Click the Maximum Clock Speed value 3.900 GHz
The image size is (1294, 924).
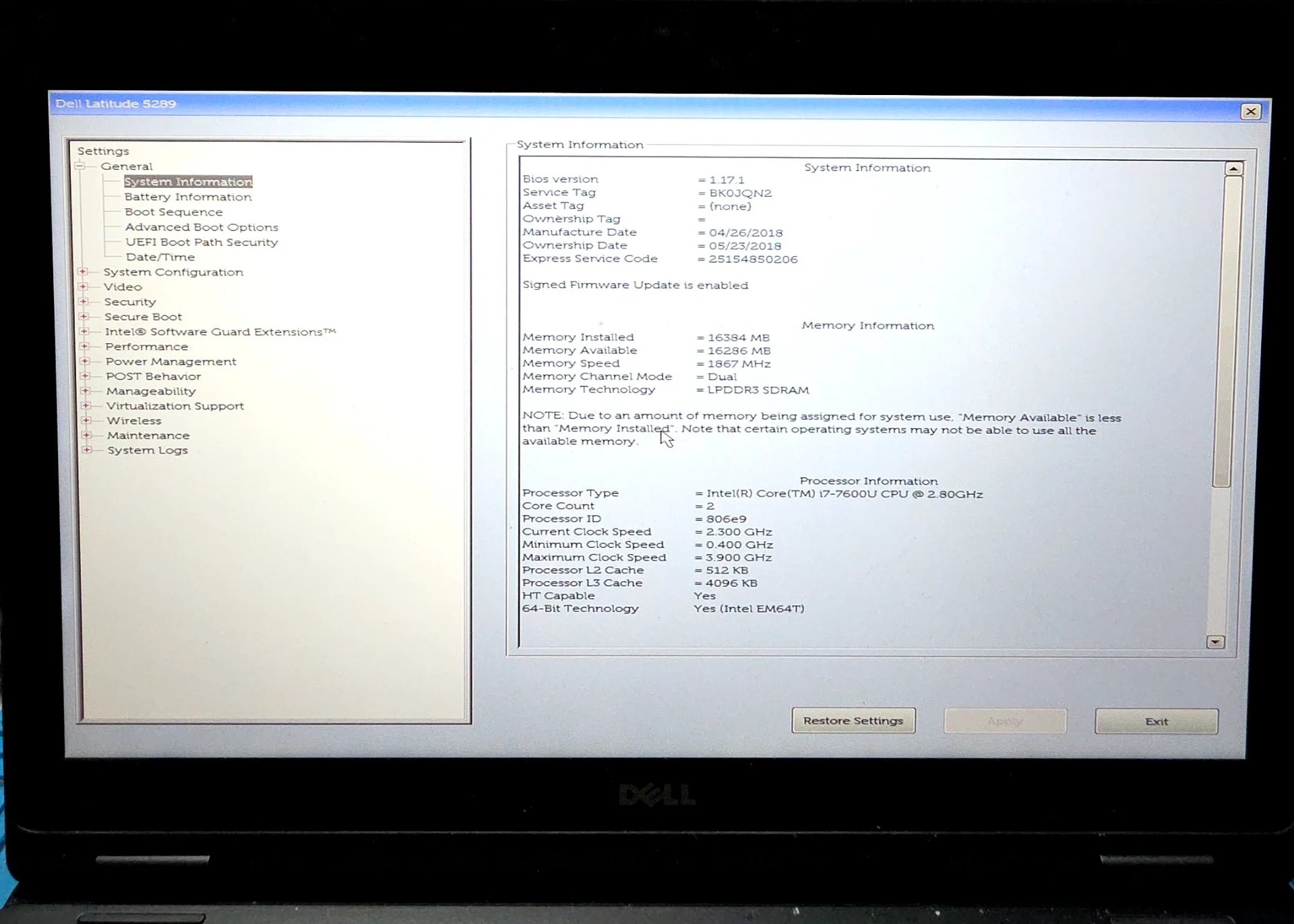coord(739,557)
